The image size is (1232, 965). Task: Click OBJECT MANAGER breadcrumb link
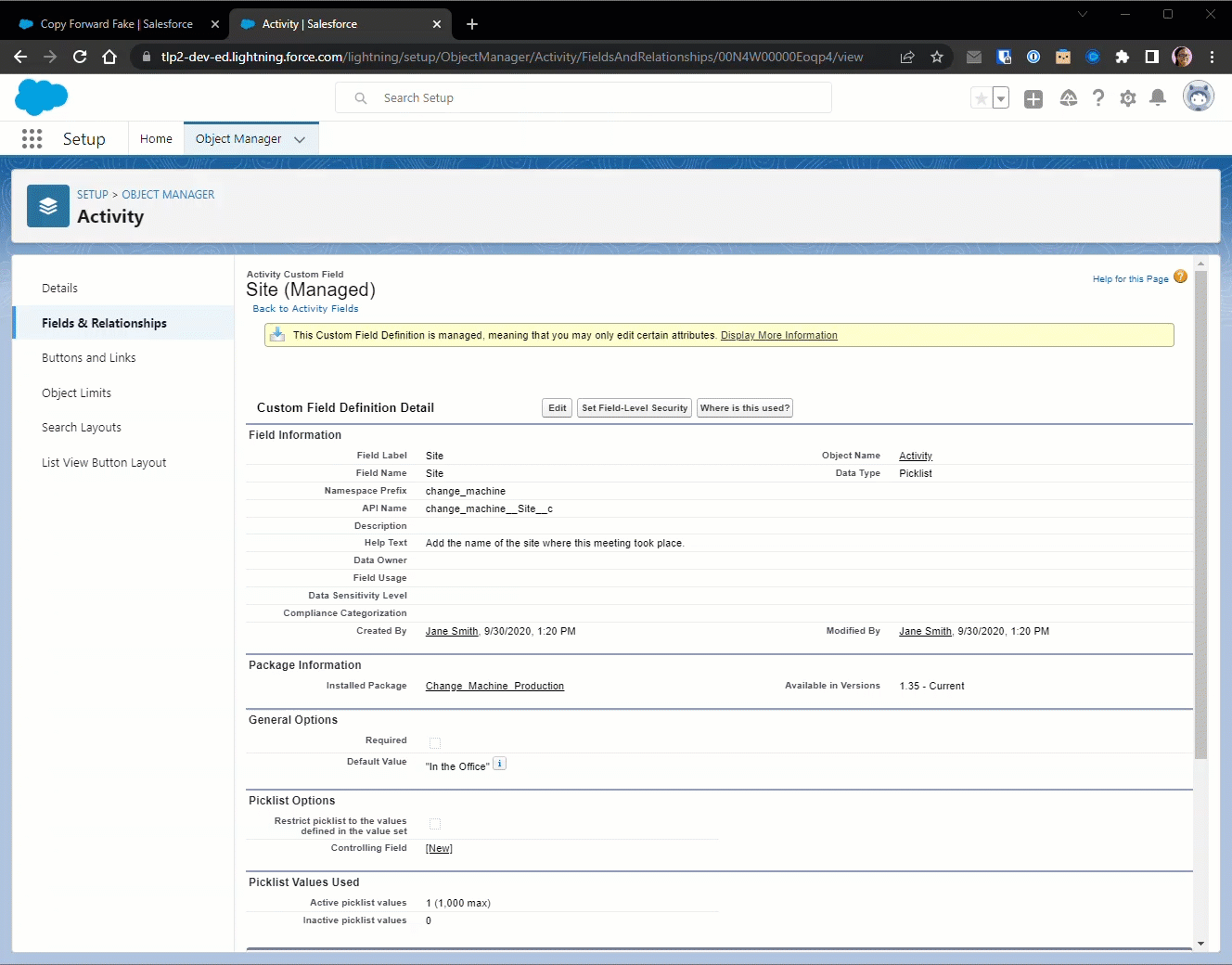point(168,195)
